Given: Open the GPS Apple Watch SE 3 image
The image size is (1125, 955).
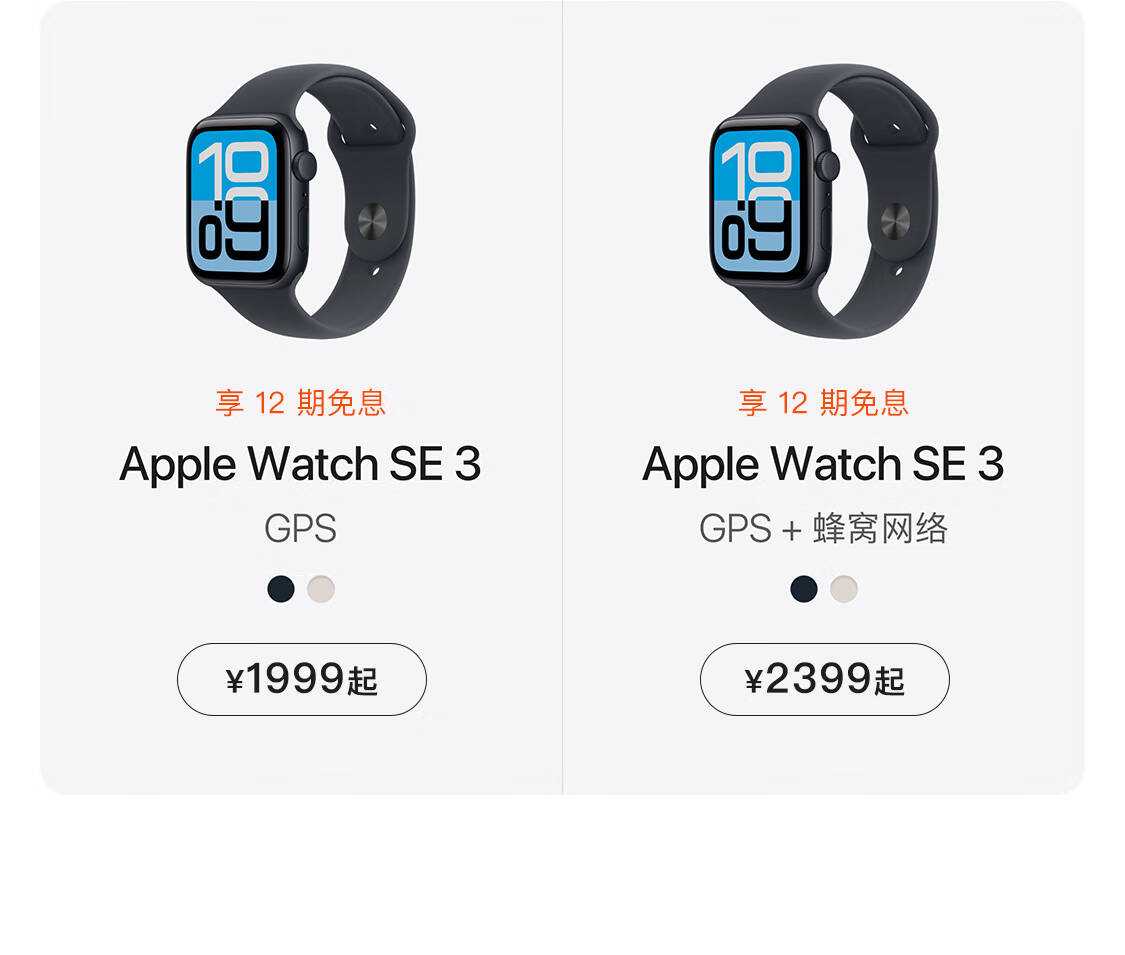Looking at the screenshot, I should click(x=301, y=201).
